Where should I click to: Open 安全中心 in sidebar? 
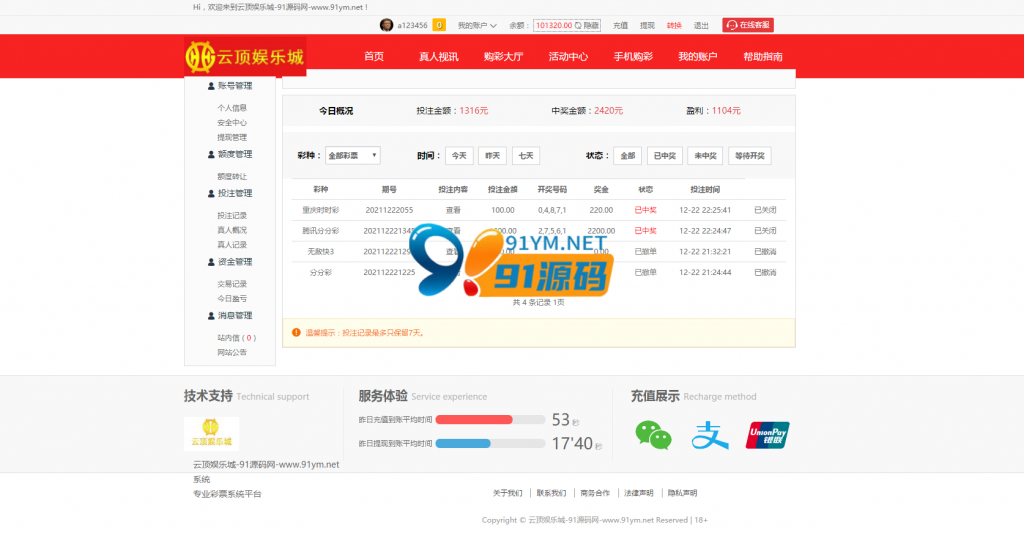coord(232,123)
